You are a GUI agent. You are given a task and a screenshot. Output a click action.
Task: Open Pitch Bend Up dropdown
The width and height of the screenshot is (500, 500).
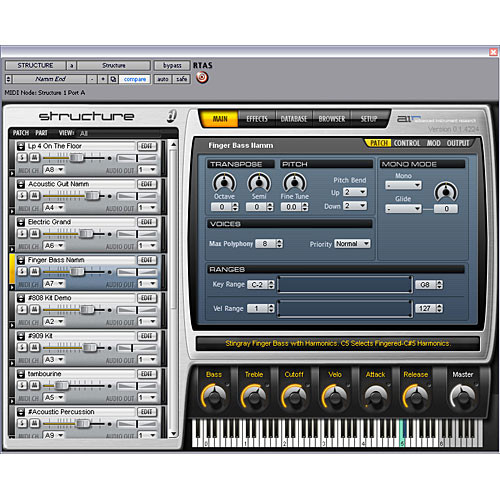(355, 192)
